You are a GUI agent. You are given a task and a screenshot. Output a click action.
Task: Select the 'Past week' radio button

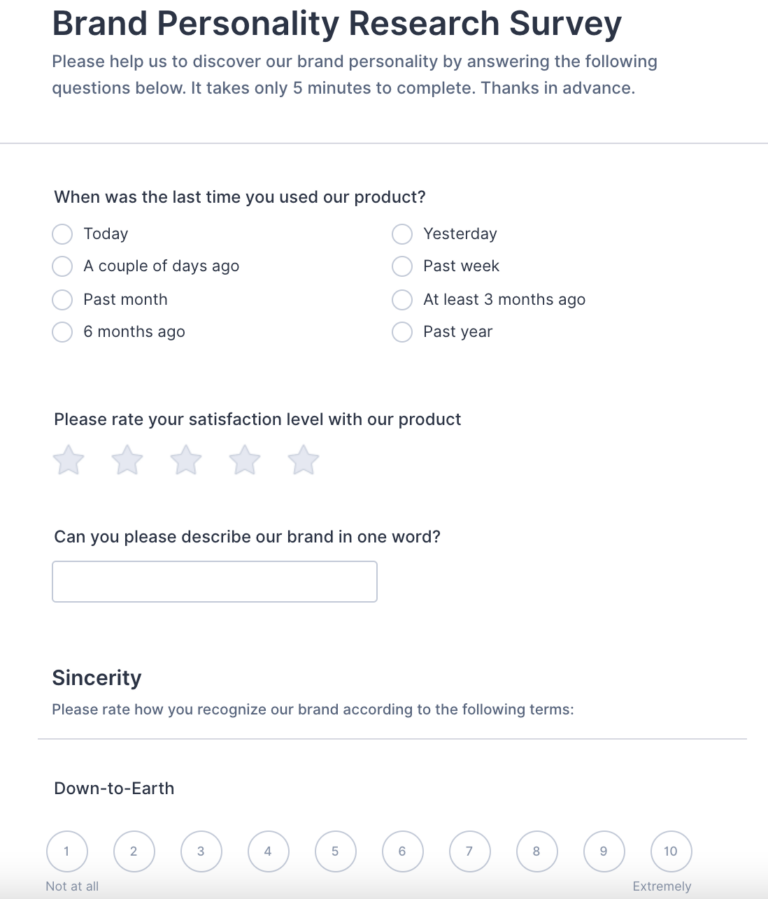coord(402,266)
